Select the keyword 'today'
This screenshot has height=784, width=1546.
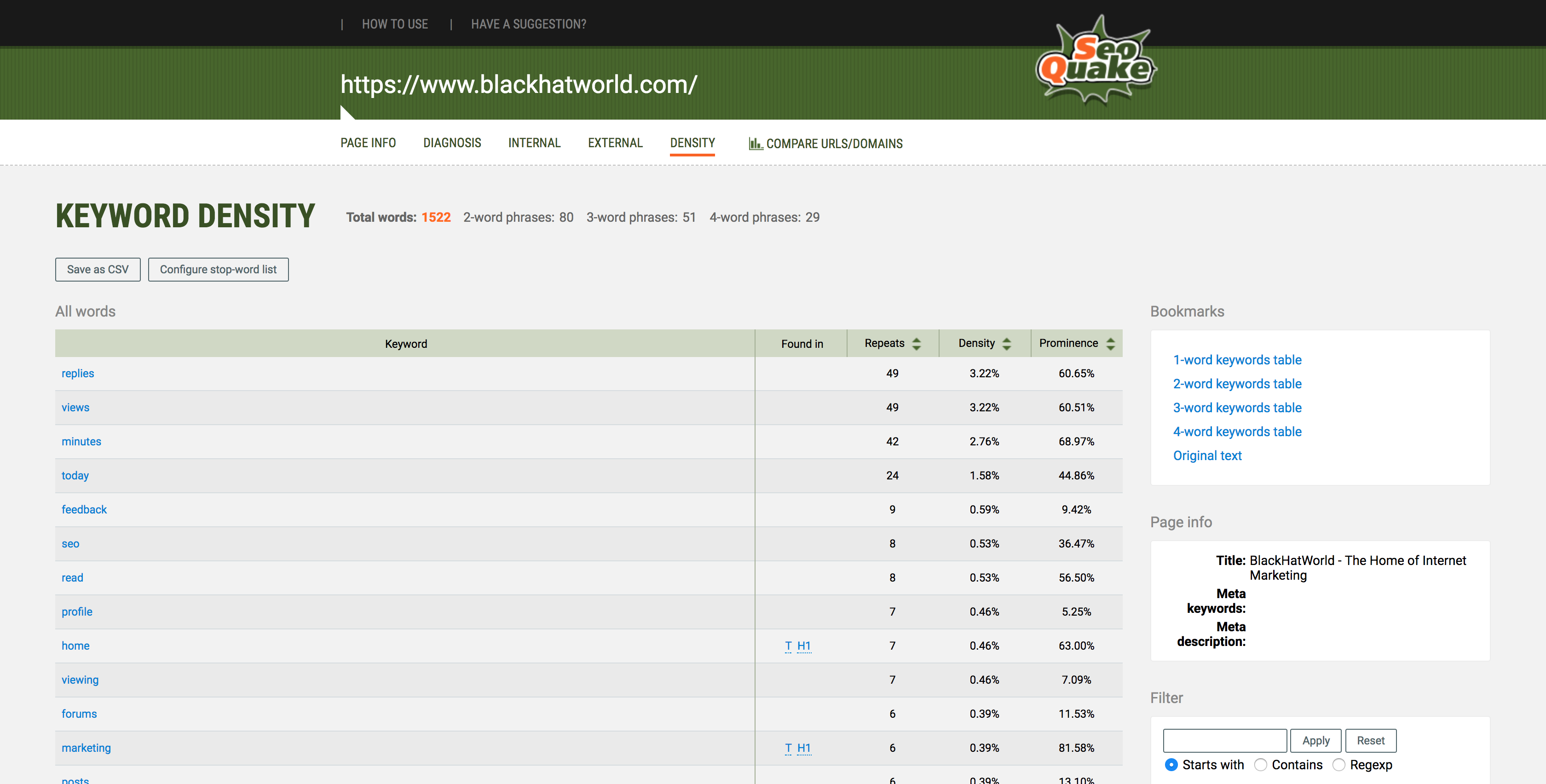click(x=75, y=475)
